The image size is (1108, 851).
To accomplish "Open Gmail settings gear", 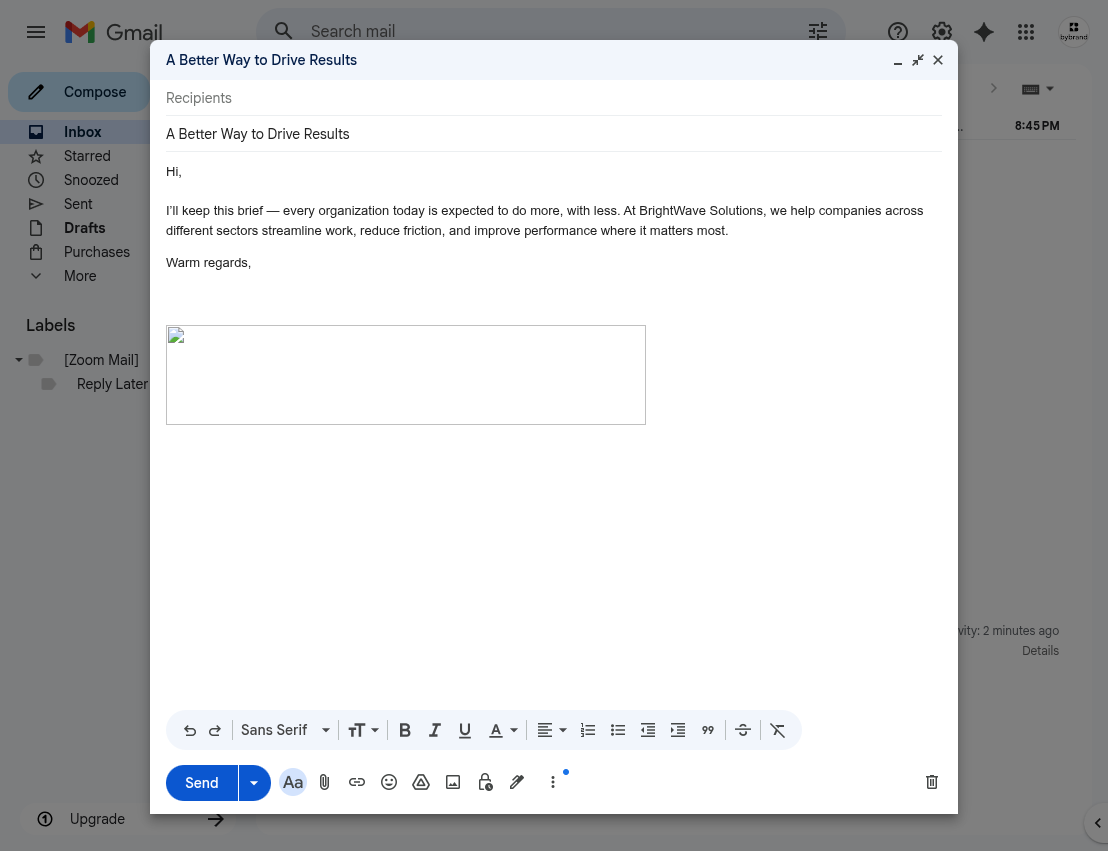I will click(x=941, y=31).
